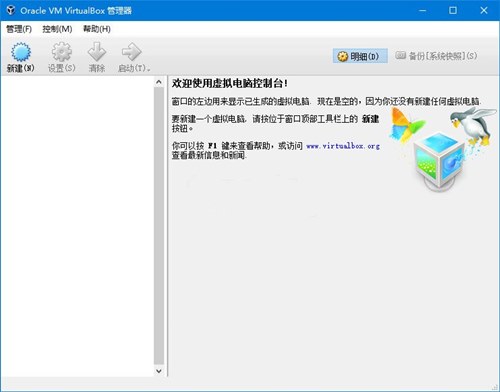The width and height of the screenshot is (500, 392).
Task: Minimize the VirtualBox manager window
Action: [x=422, y=11]
